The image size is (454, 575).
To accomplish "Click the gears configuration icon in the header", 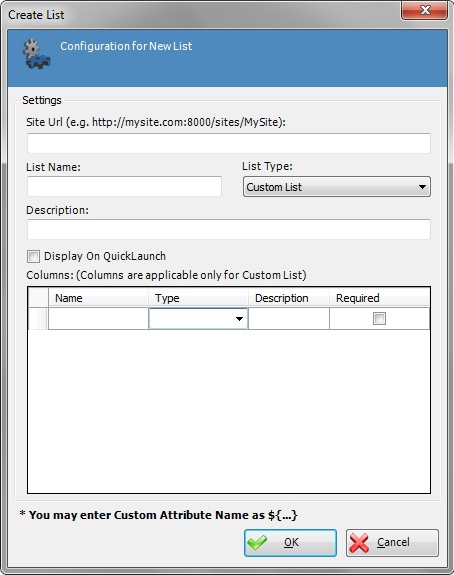I will point(37,54).
